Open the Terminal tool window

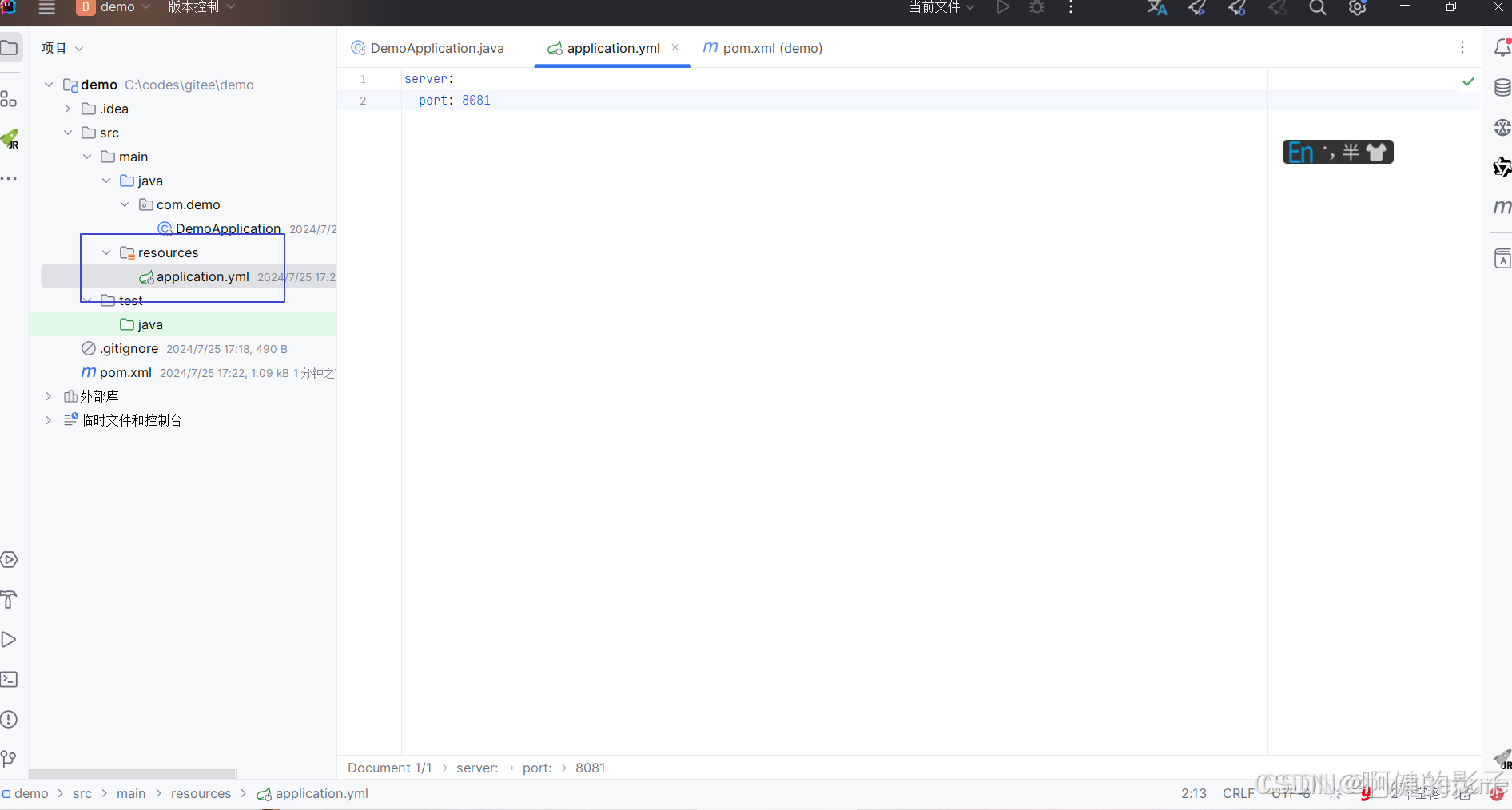coord(9,680)
